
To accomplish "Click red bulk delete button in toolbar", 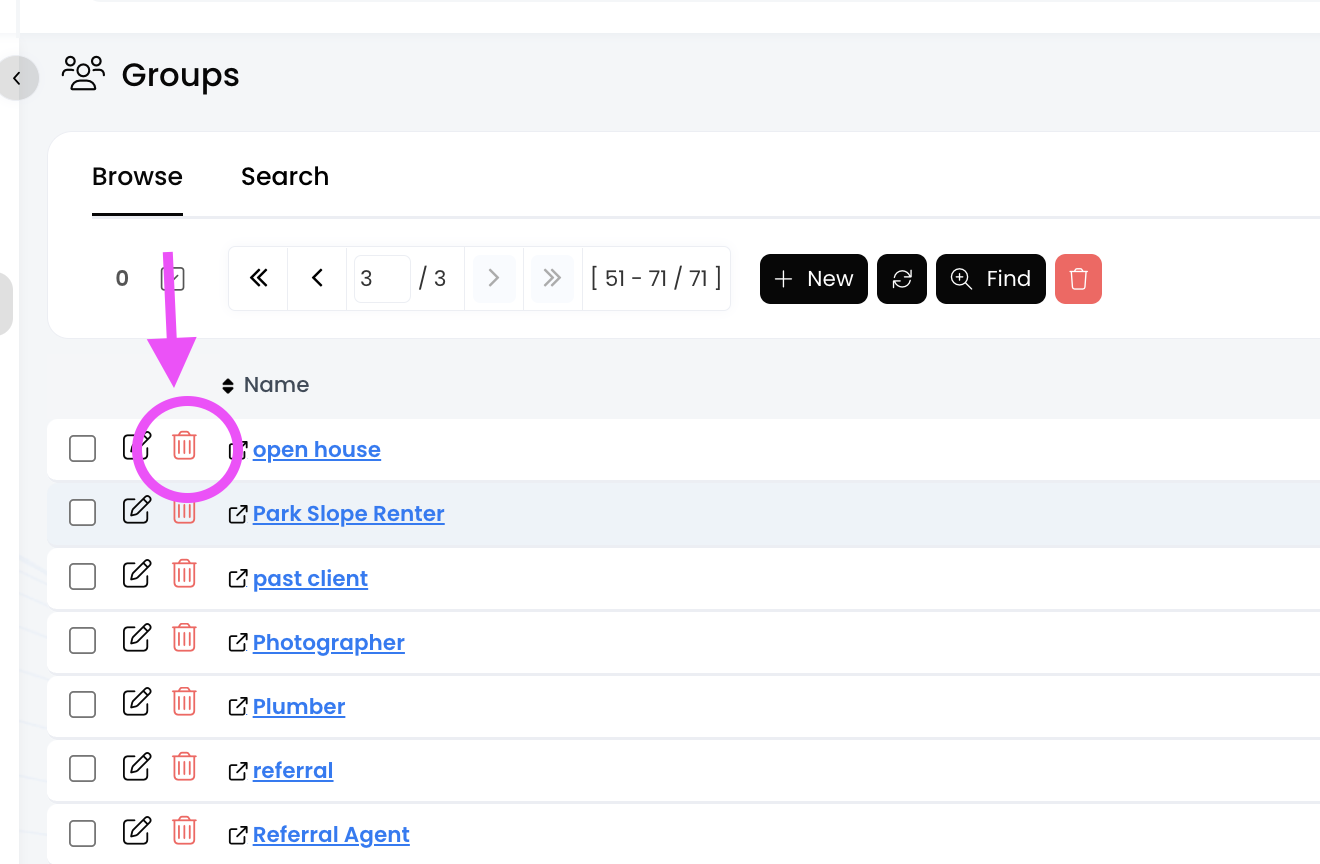I will (1078, 279).
